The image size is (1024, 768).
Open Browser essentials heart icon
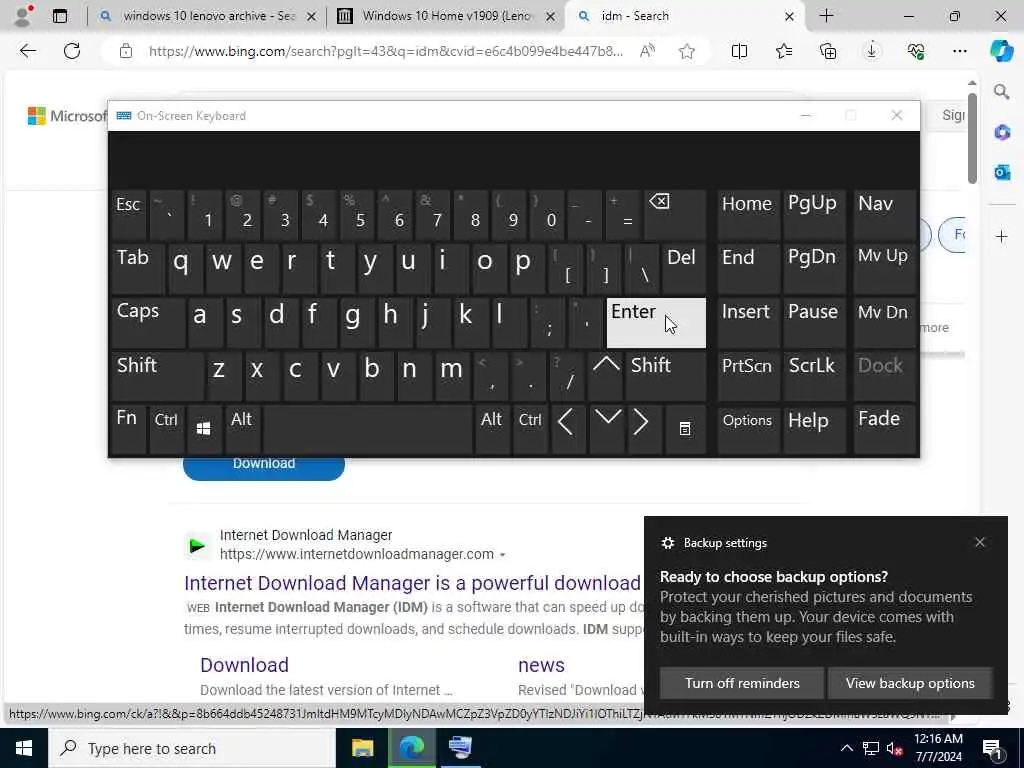[916, 51]
